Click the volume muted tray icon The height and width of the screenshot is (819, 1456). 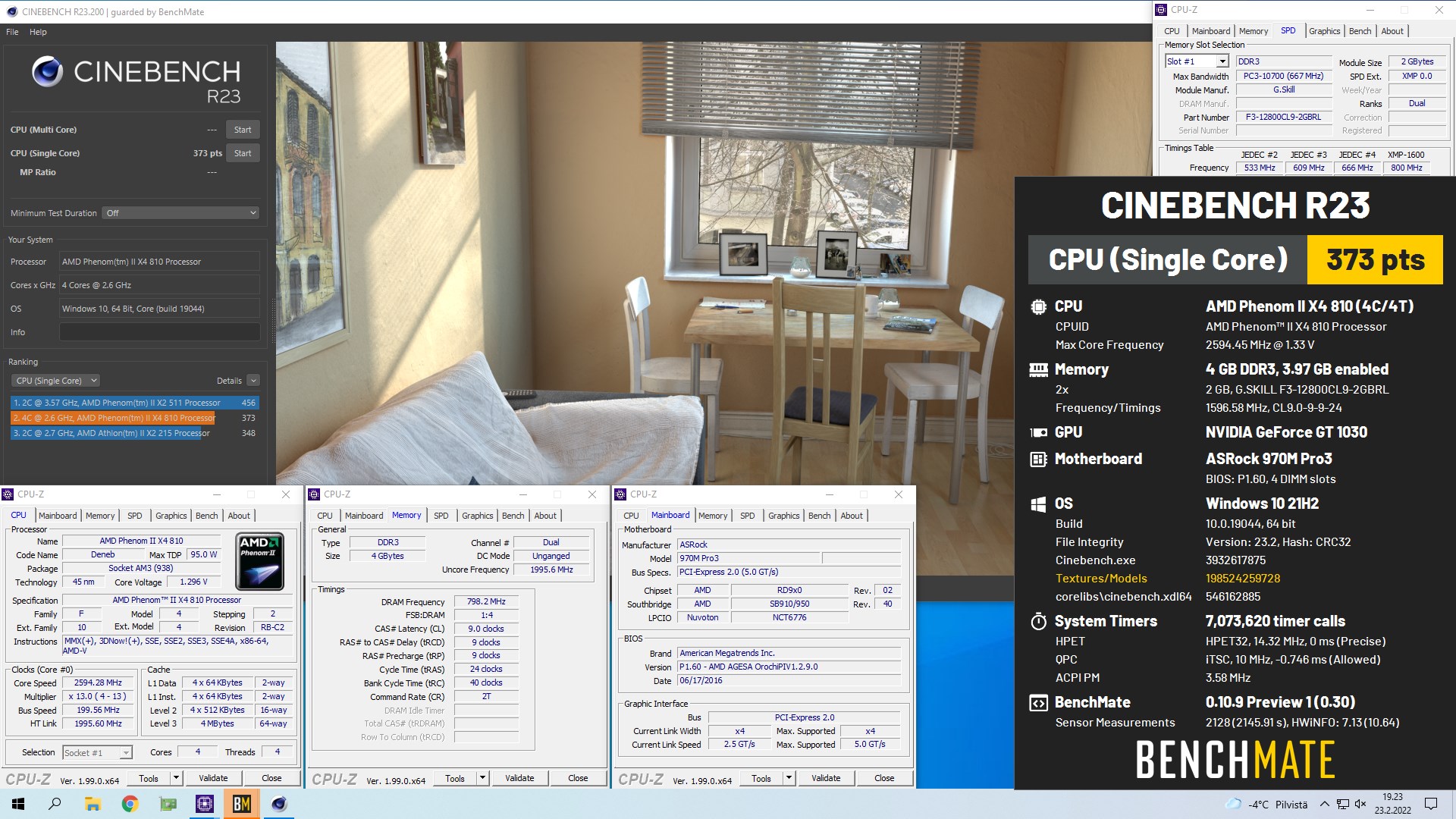coord(1360,804)
